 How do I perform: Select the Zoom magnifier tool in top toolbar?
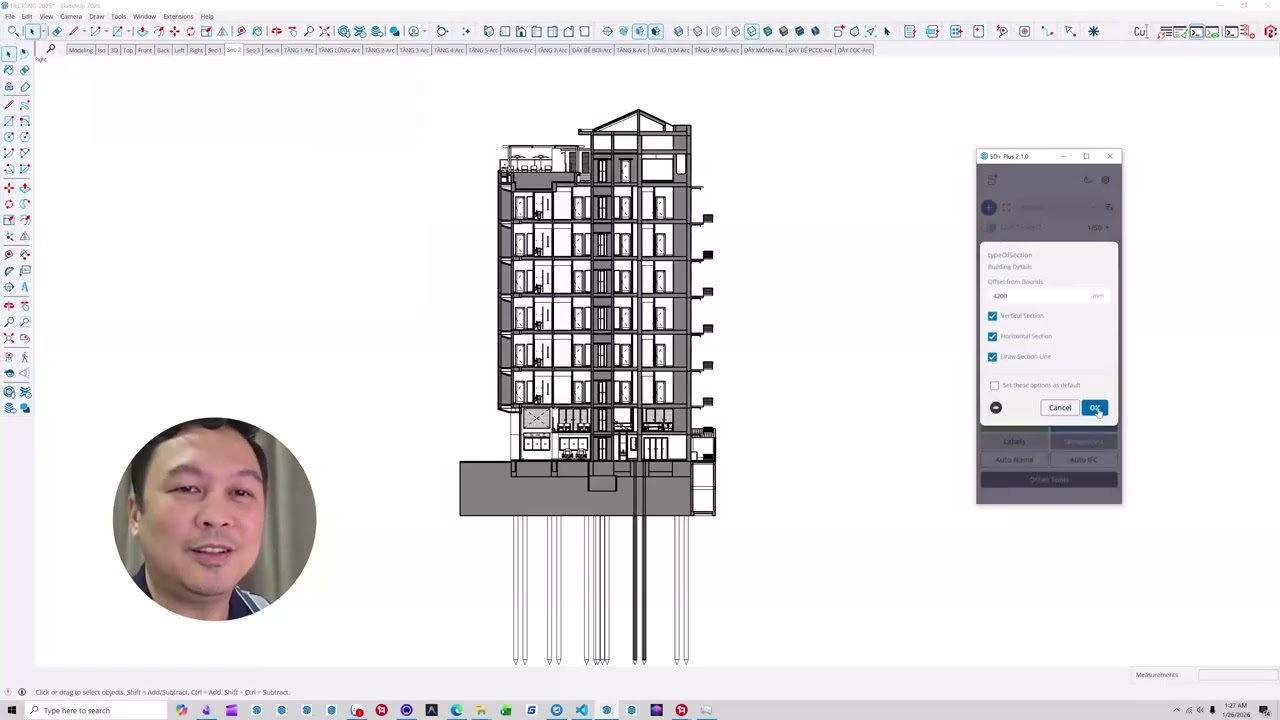point(308,32)
